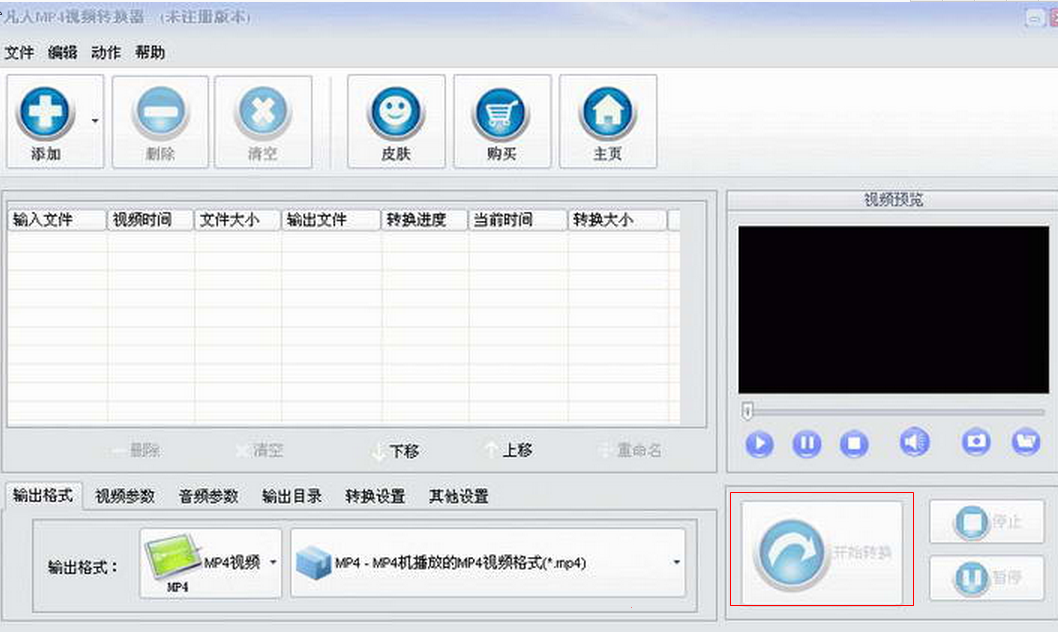Pause the video preview
This screenshot has height=632, width=1058.
tap(806, 443)
